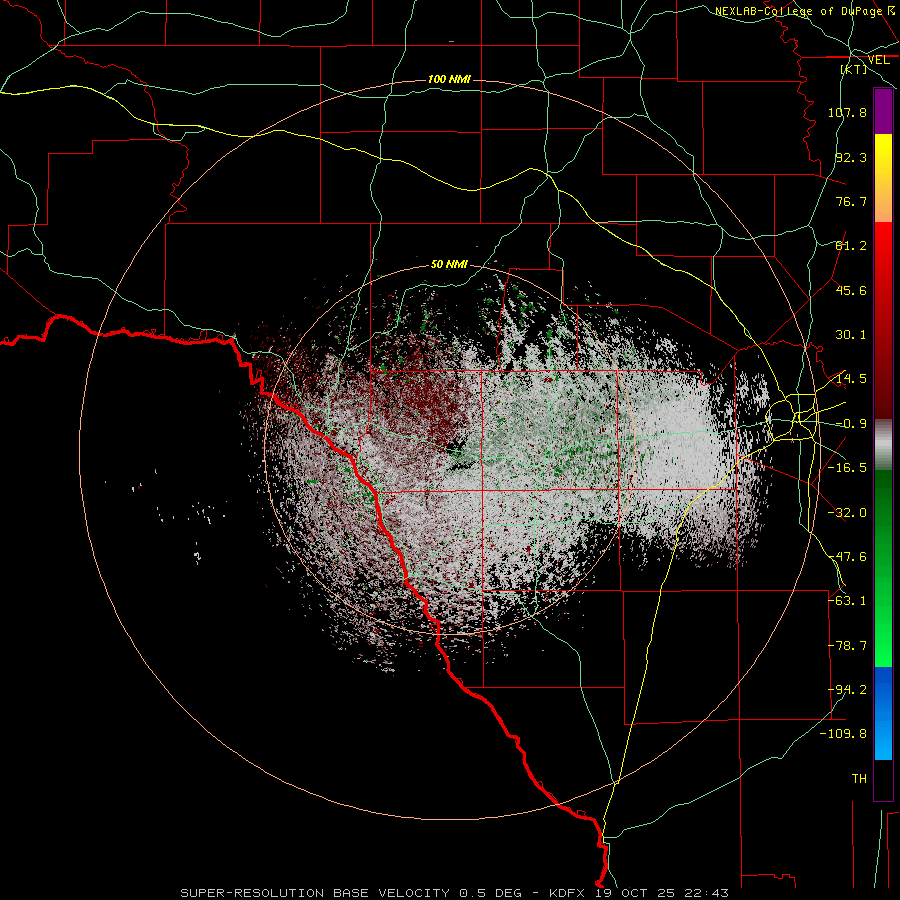This screenshot has height=900, width=900.
Task: Click the -109.8 scale value
Action: pyautogui.click(x=844, y=734)
